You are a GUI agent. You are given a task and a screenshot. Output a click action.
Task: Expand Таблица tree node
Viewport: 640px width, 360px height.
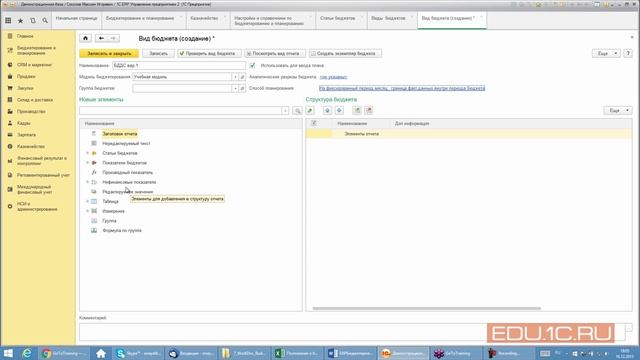point(87,201)
